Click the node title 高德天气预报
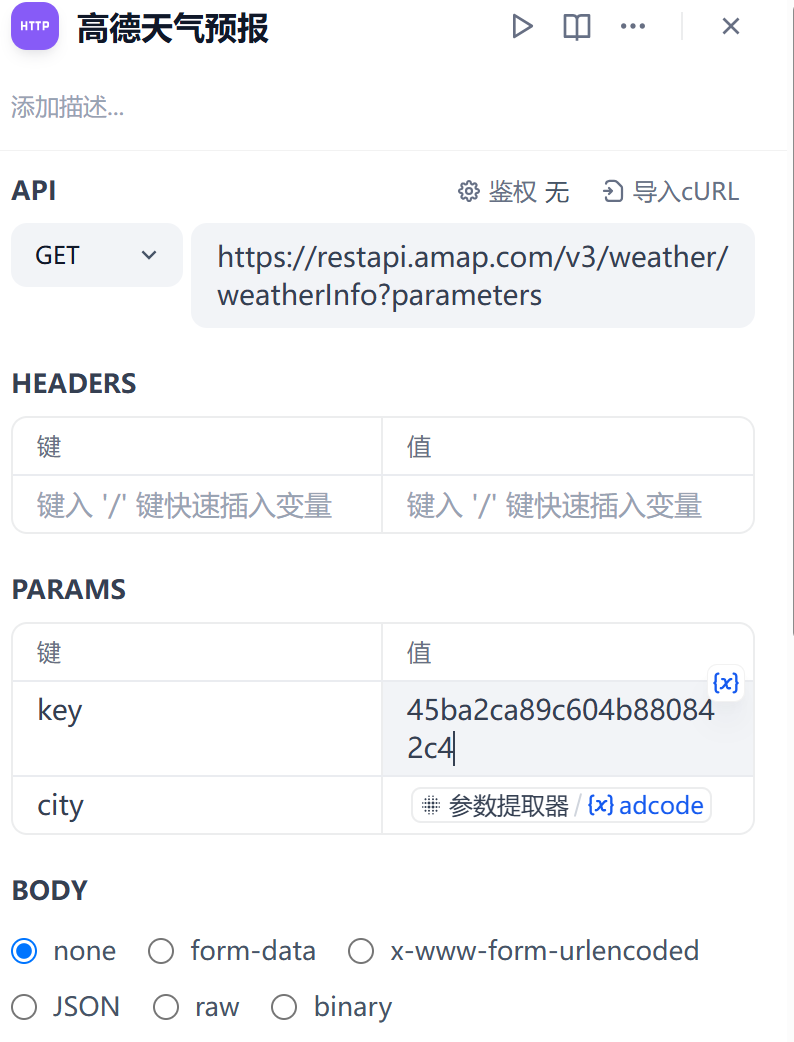Viewport: 794px width, 1042px height. click(173, 29)
